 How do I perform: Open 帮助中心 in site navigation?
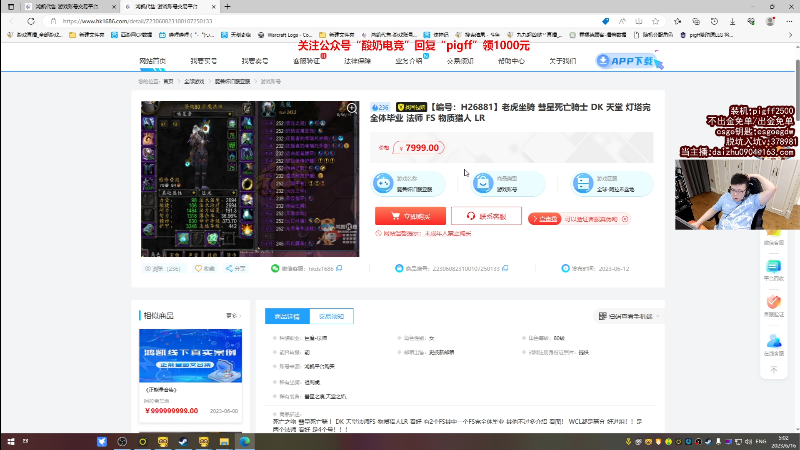pyautogui.click(x=511, y=61)
